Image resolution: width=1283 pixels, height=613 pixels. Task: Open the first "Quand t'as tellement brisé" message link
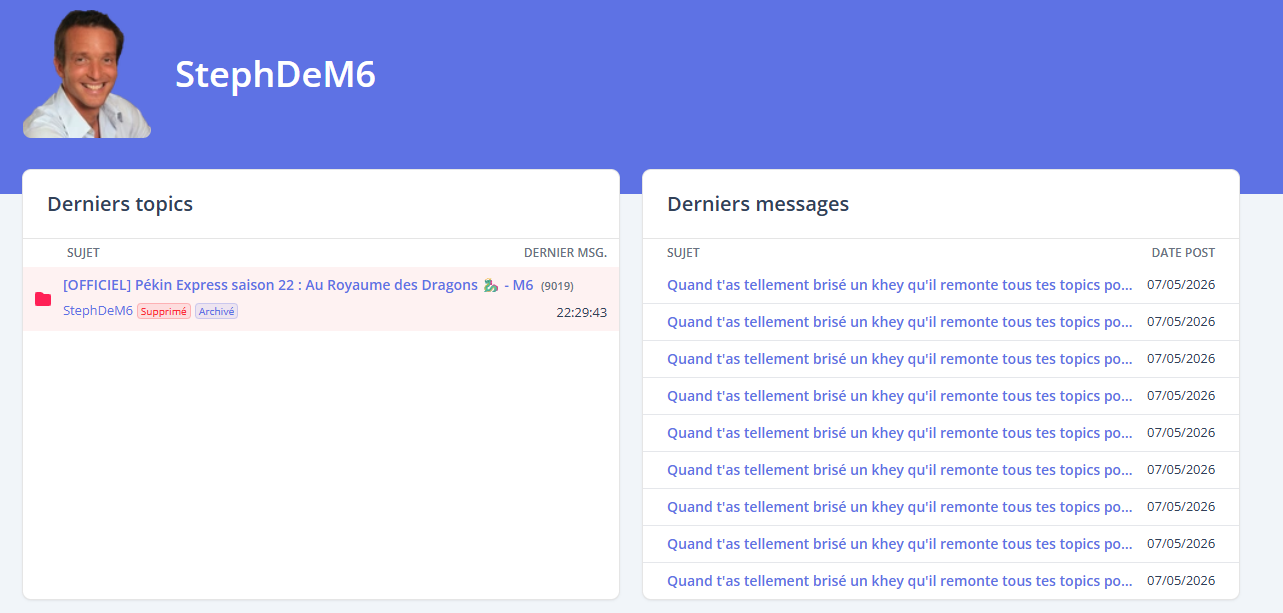(x=900, y=285)
